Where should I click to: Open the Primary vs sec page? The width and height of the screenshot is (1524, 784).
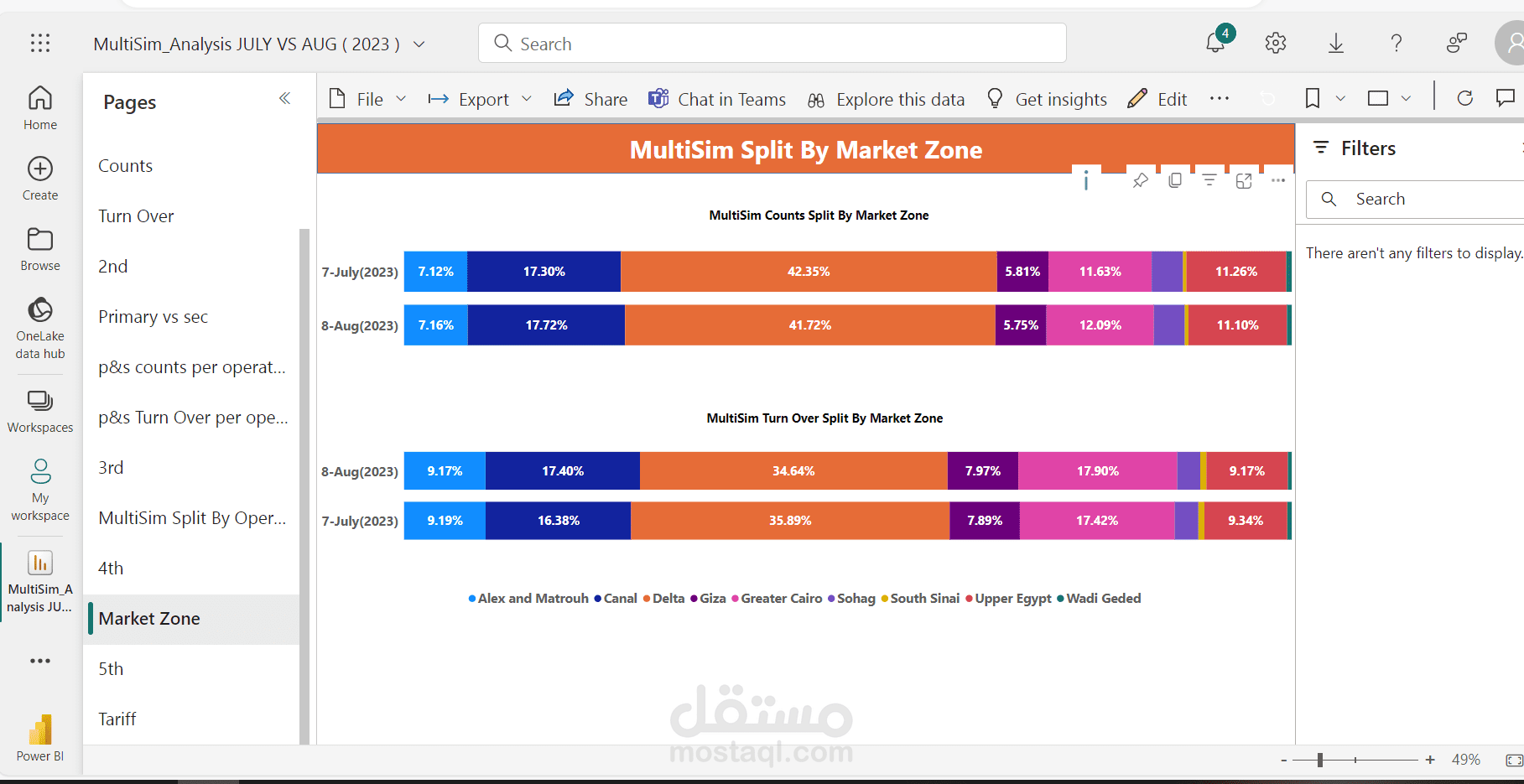point(191,317)
